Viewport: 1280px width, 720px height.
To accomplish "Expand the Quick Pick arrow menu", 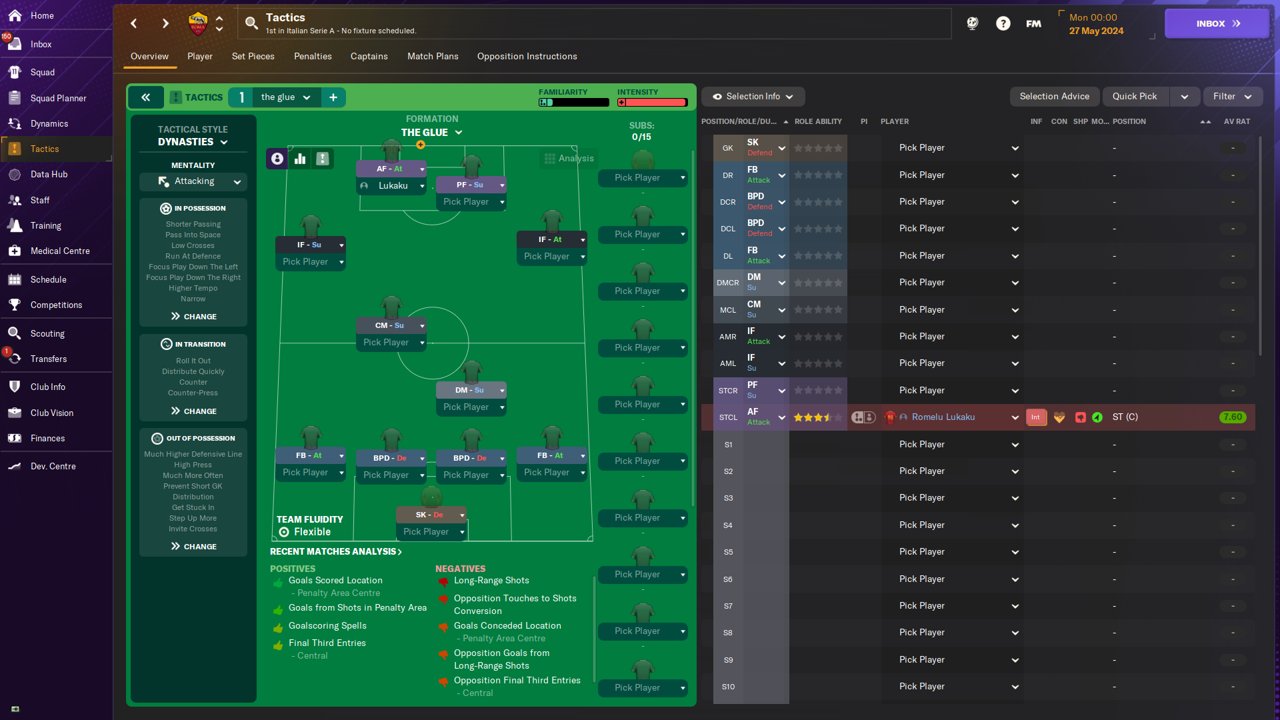I will (x=1184, y=96).
